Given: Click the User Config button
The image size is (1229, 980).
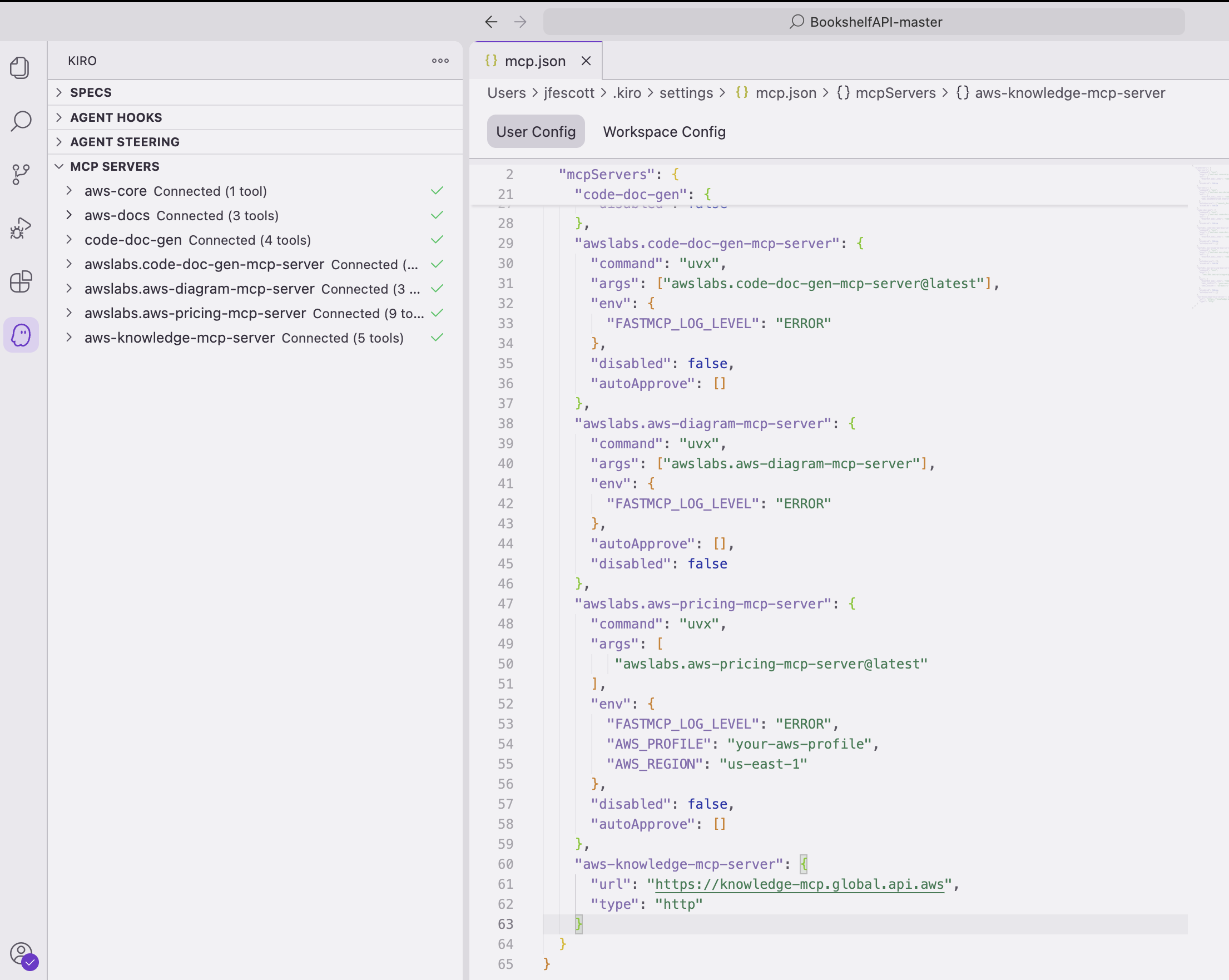Looking at the screenshot, I should (x=536, y=131).
